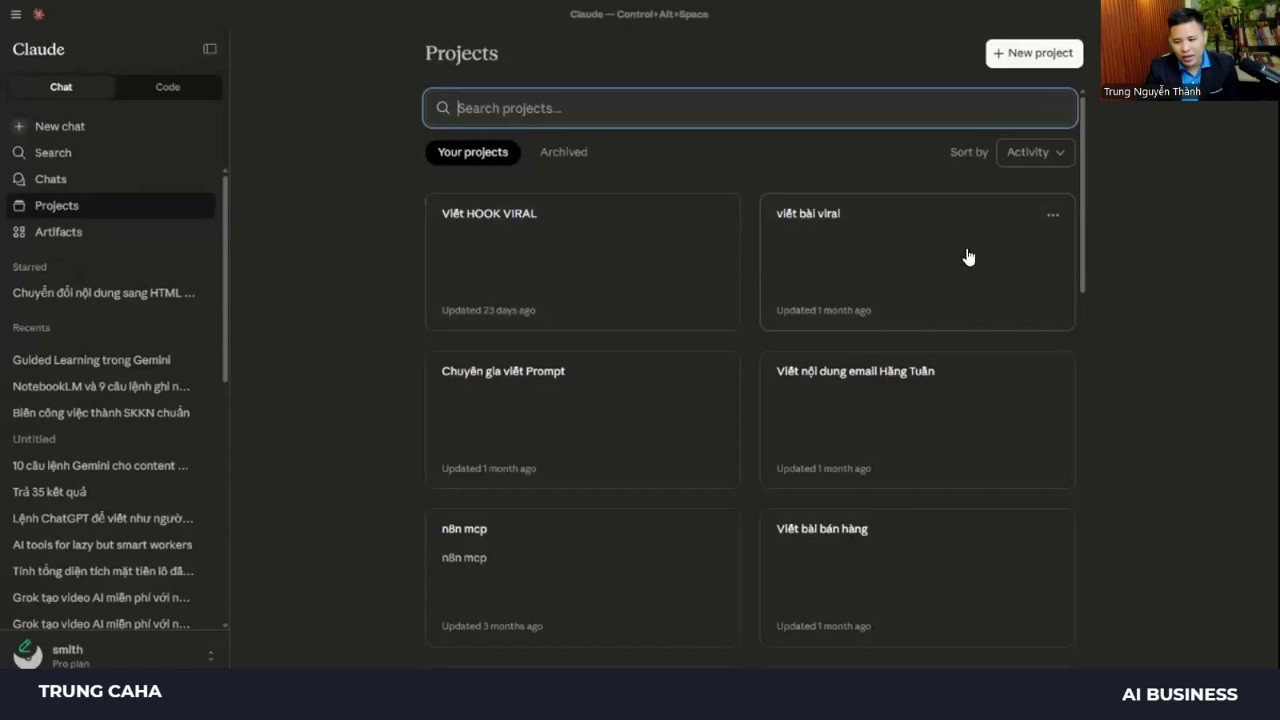Click the Projects page heading
The image size is (1280, 720).
[x=461, y=53]
